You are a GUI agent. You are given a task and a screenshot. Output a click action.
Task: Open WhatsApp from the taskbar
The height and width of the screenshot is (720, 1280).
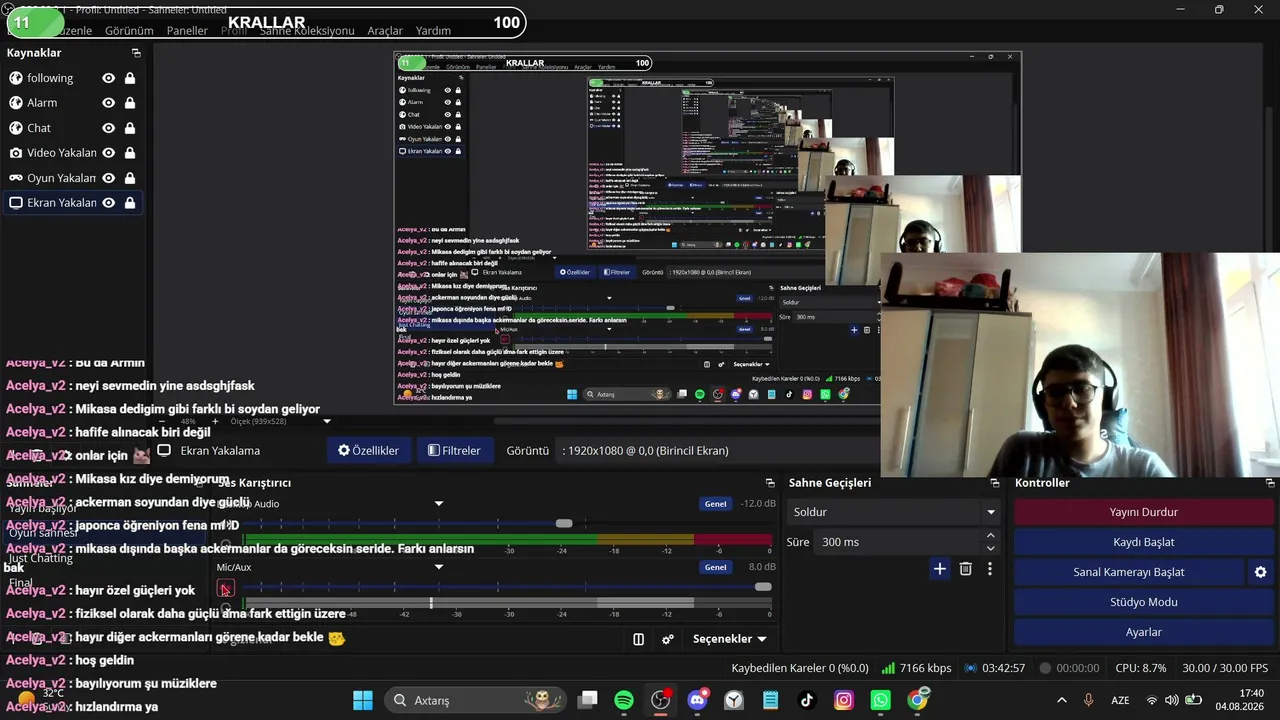(881, 700)
